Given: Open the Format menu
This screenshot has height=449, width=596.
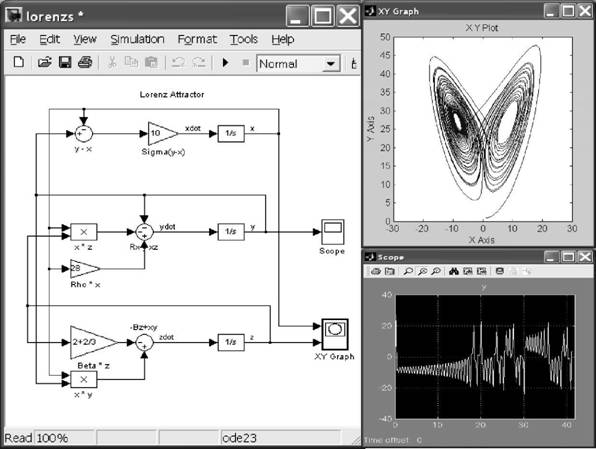Looking at the screenshot, I should pos(197,40).
